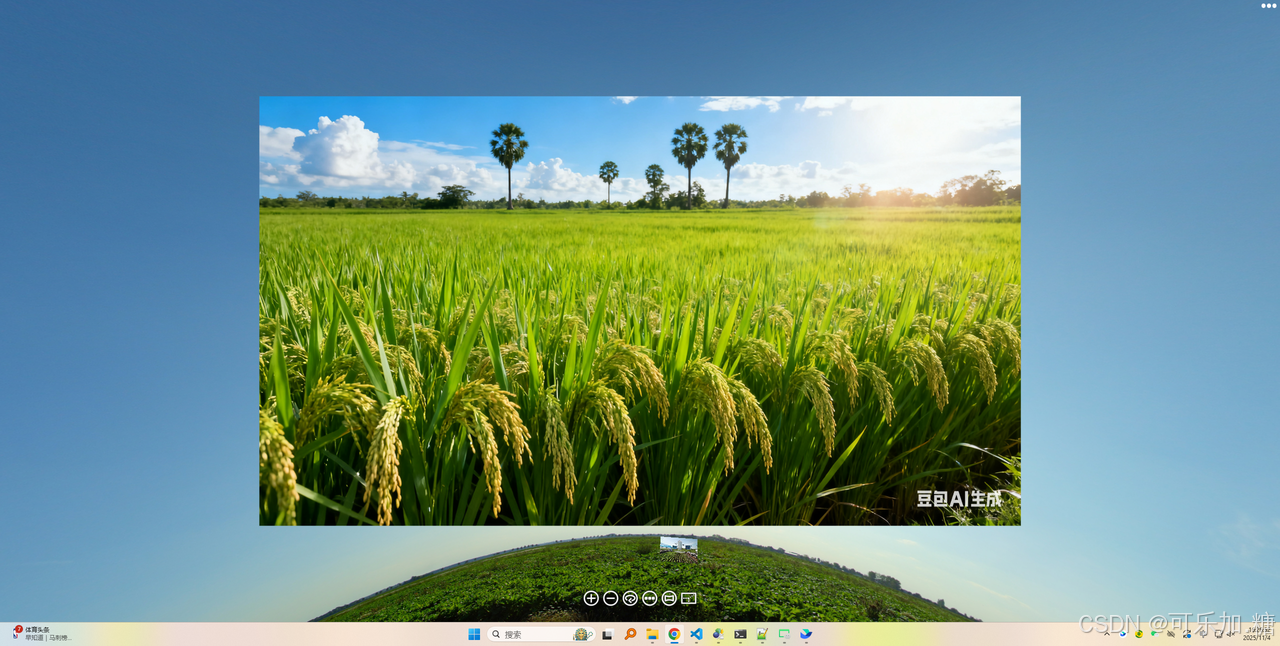Viewport: 1280px width, 646px height.
Task: Click the rice field image in the viewer
Action: tap(640, 311)
